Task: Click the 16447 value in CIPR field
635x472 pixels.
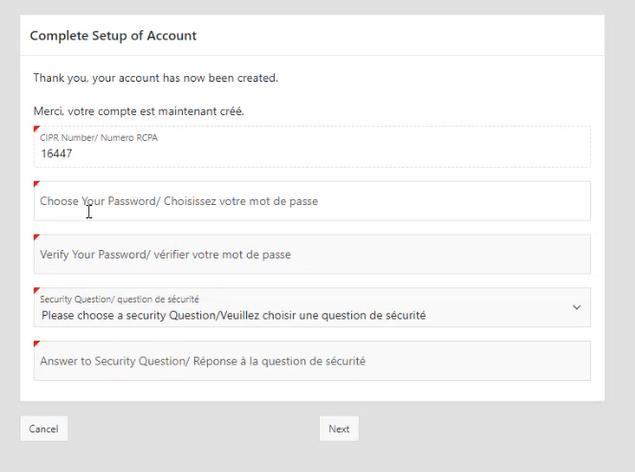Action: click(x=56, y=154)
